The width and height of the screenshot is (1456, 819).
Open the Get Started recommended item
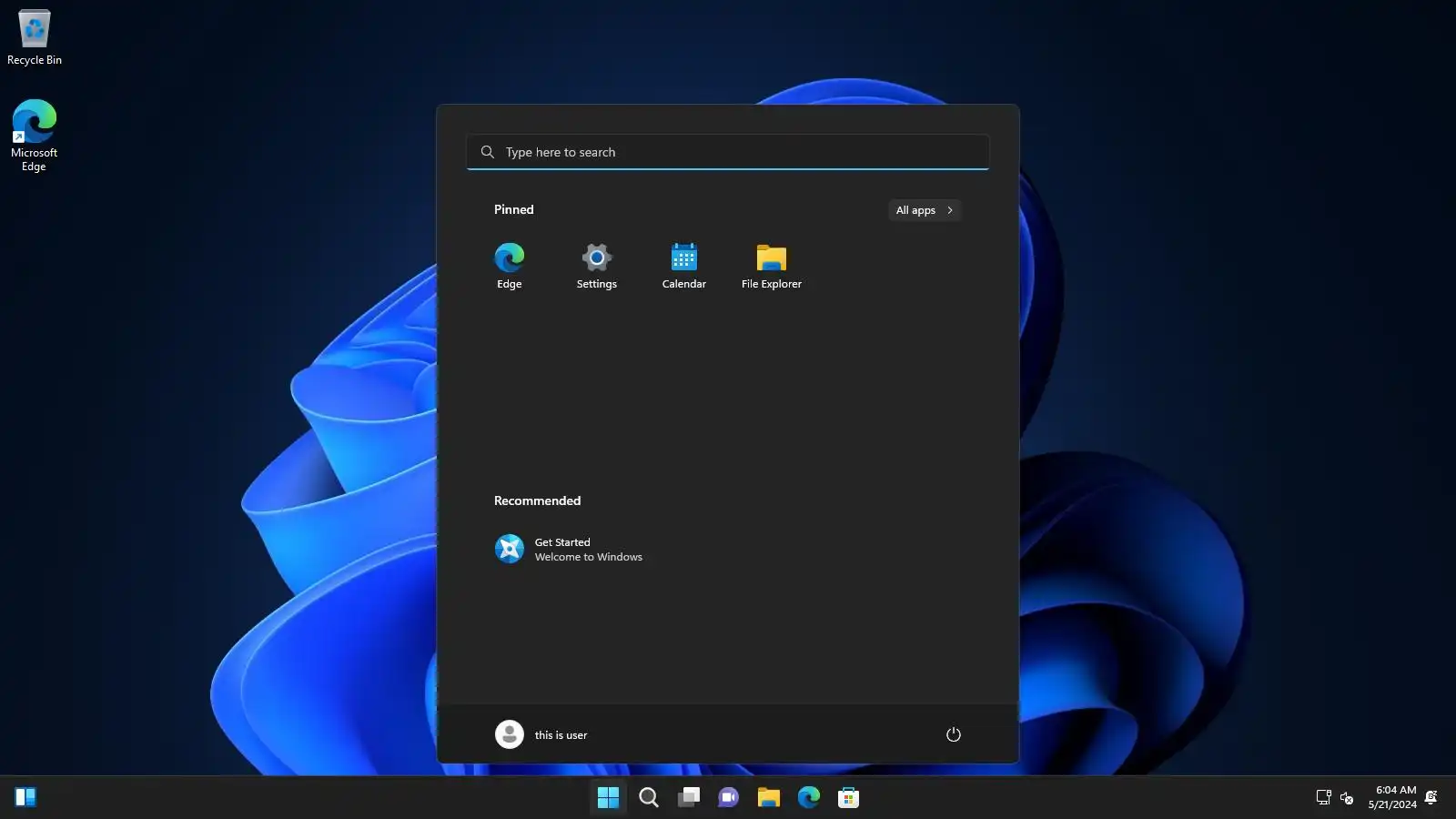570,549
